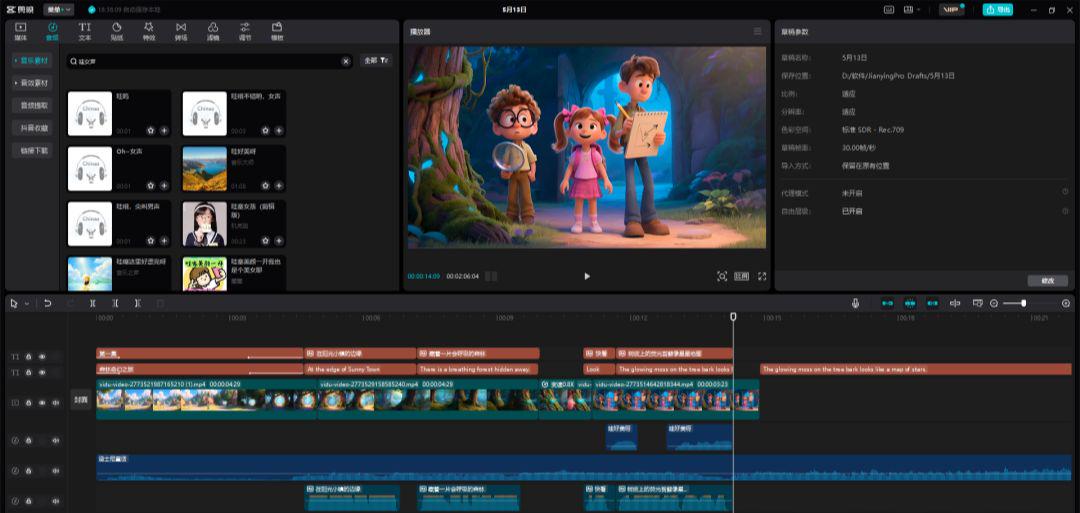The image size is (1080, 513).
Task: Open the Stickers (贴纸) icon tab
Action: tap(117, 30)
